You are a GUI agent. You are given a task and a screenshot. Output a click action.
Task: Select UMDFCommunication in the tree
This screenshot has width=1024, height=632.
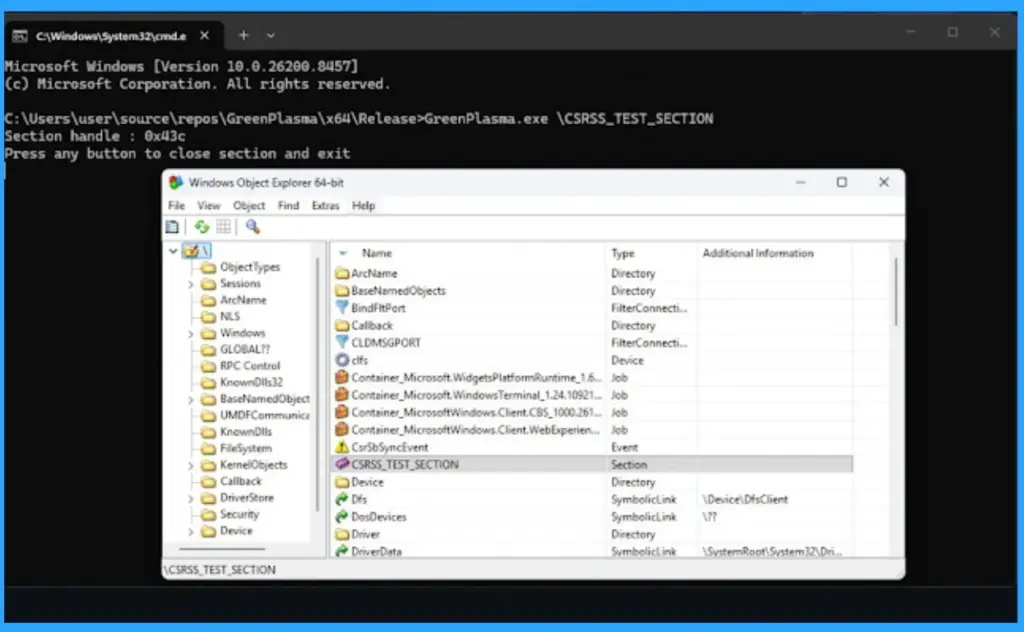(x=264, y=415)
